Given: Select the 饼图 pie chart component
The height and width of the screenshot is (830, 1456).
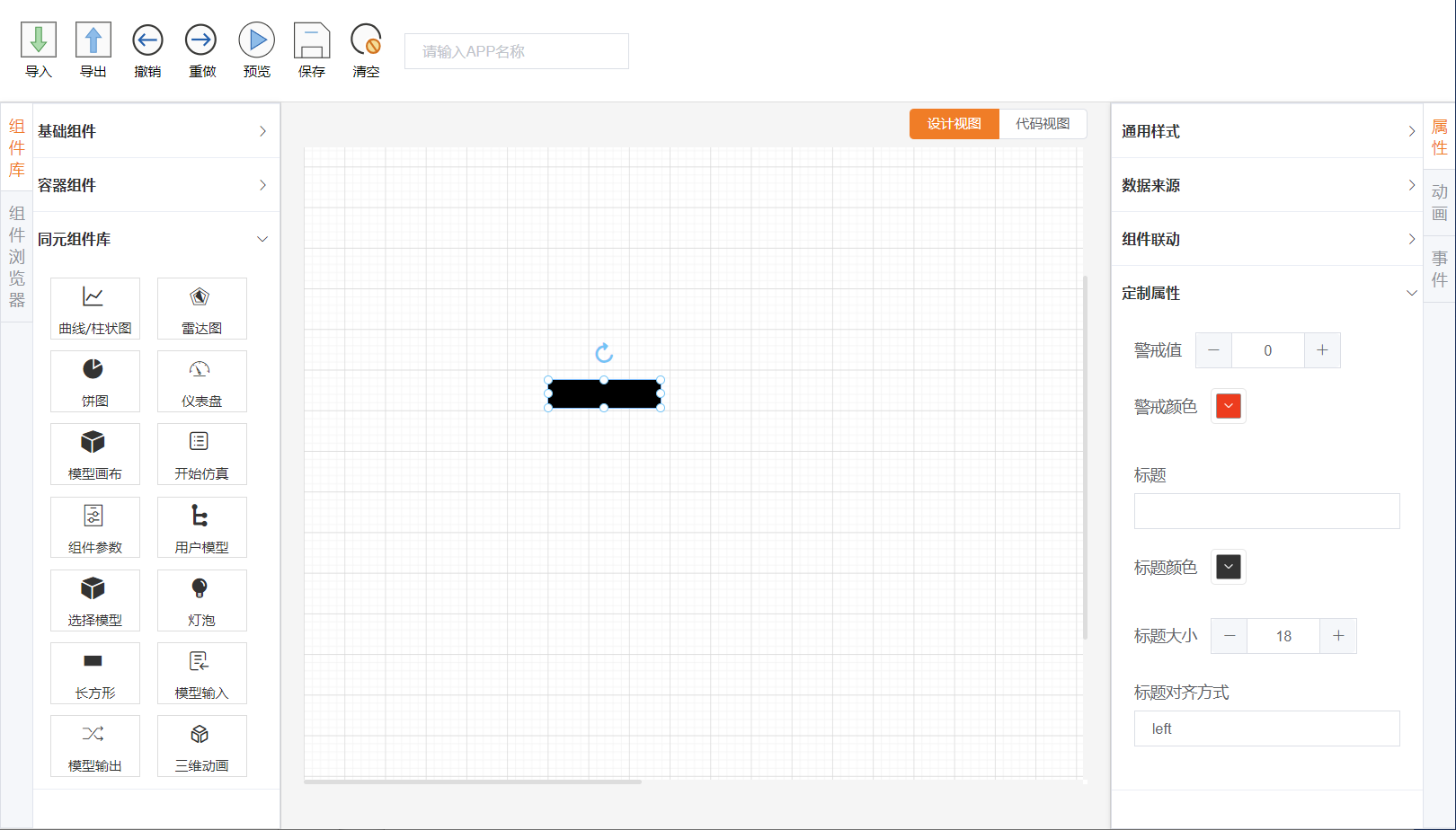Looking at the screenshot, I should 95,381.
